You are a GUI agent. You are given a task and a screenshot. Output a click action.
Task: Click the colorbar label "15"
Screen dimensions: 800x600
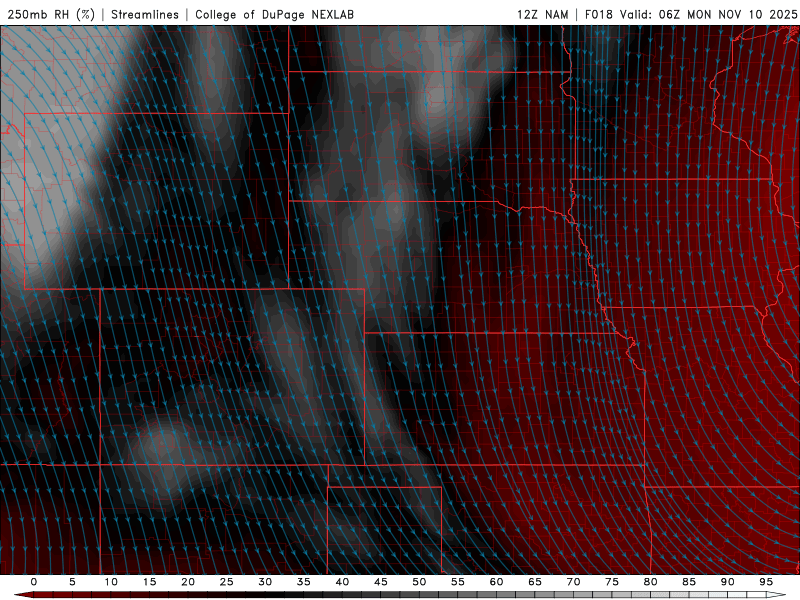pyautogui.click(x=149, y=582)
